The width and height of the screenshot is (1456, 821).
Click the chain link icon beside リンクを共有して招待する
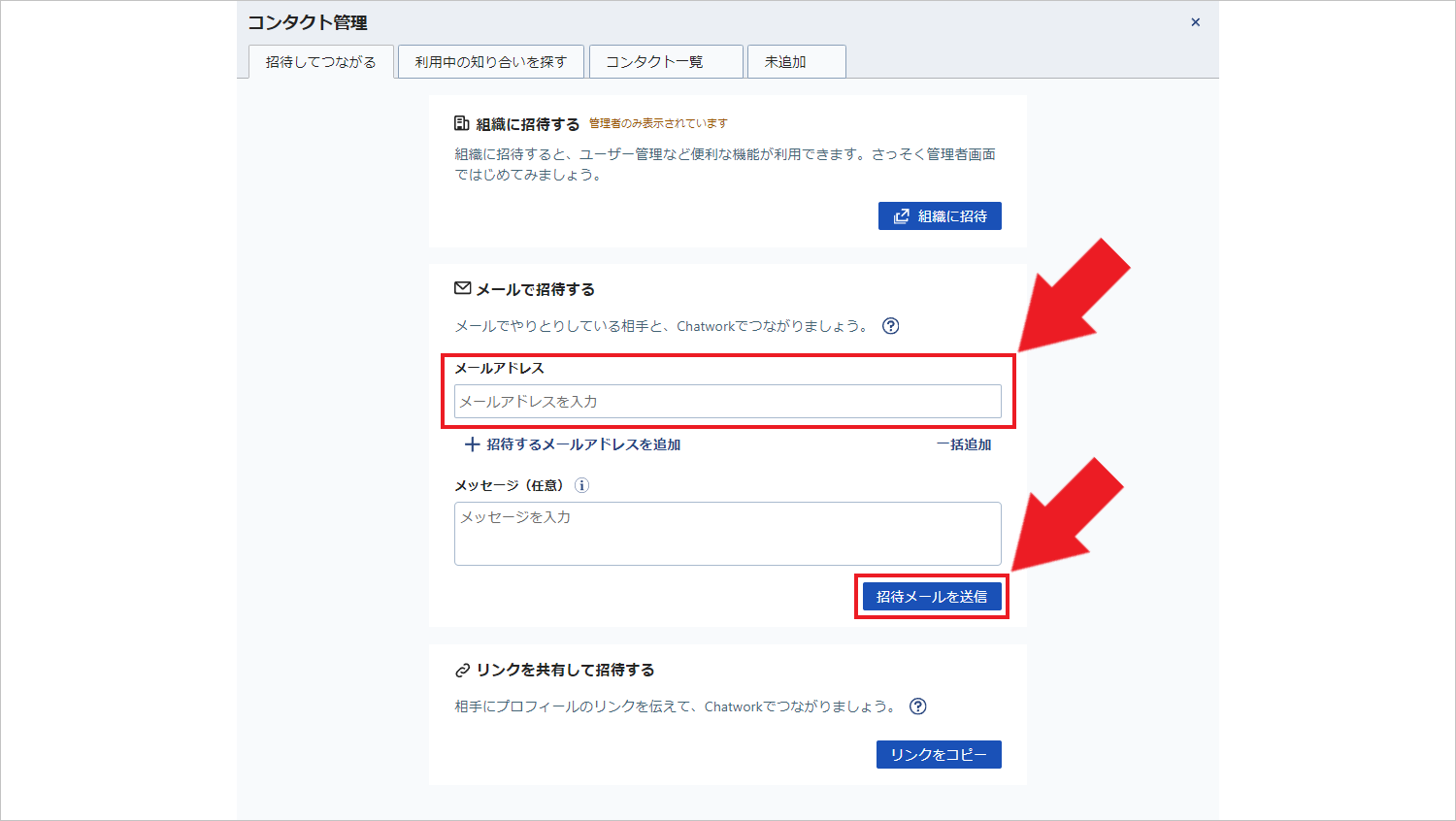(x=463, y=671)
